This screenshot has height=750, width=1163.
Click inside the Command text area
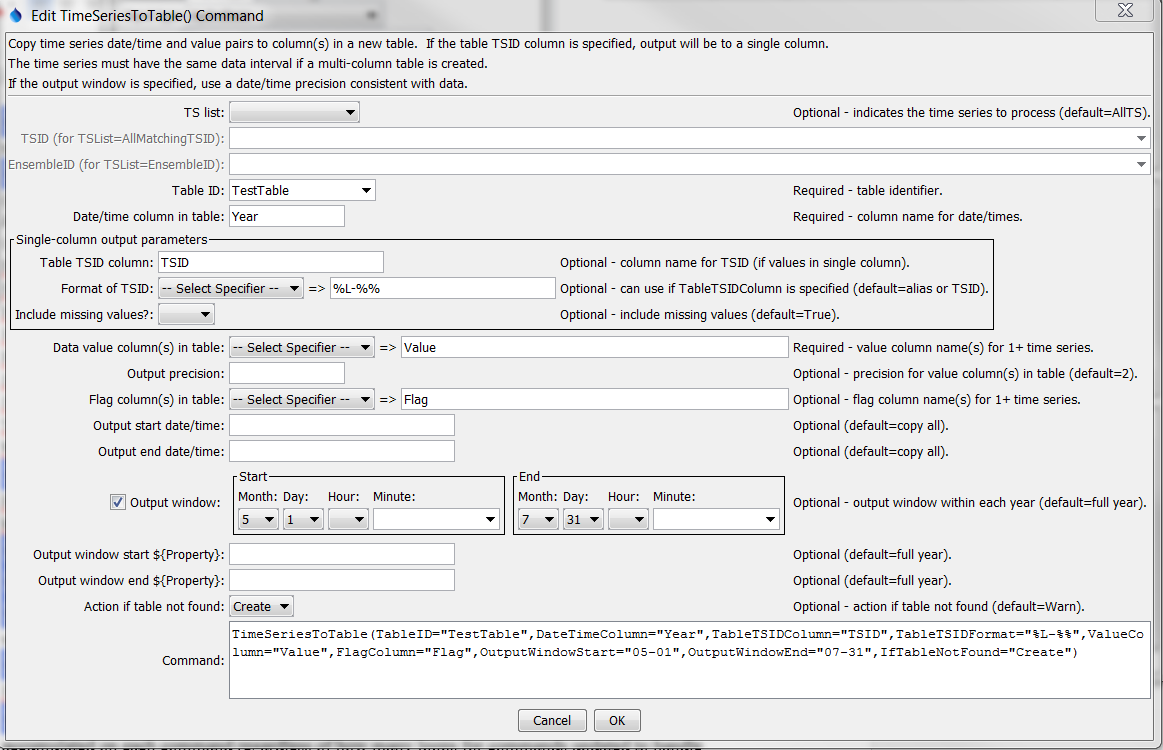pyautogui.click(x=689, y=660)
